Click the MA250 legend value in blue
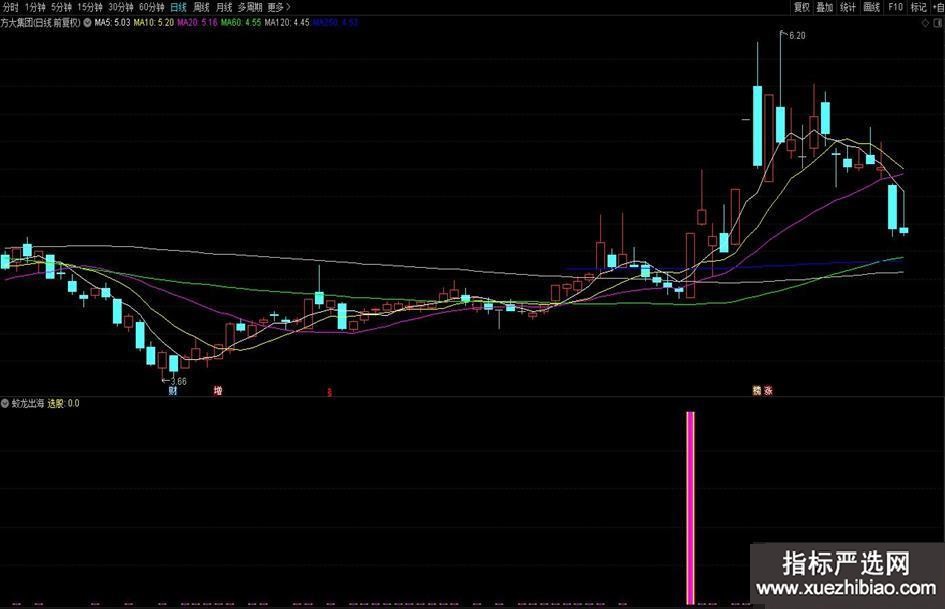The image size is (945, 609). click(335, 23)
